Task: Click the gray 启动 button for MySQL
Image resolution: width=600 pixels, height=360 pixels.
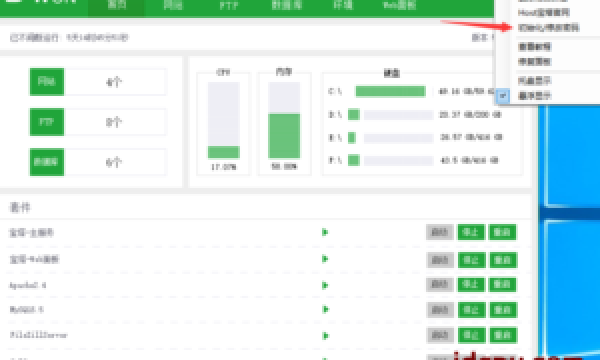Action: coord(440,310)
